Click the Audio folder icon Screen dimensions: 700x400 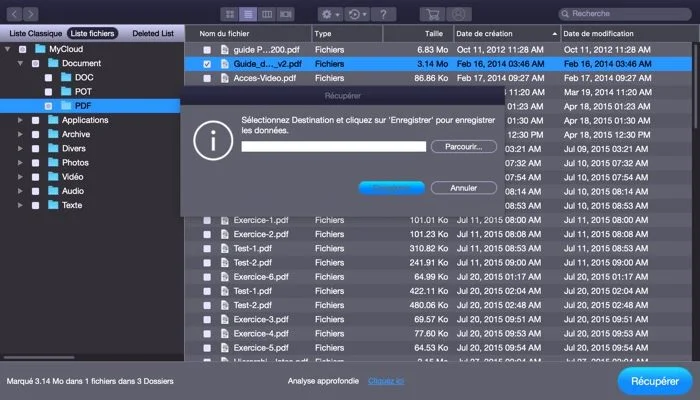(x=53, y=191)
